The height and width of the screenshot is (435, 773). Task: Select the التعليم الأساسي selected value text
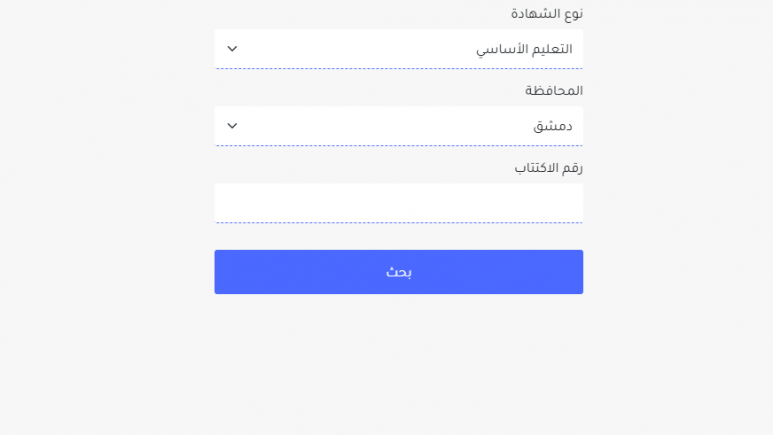524,49
